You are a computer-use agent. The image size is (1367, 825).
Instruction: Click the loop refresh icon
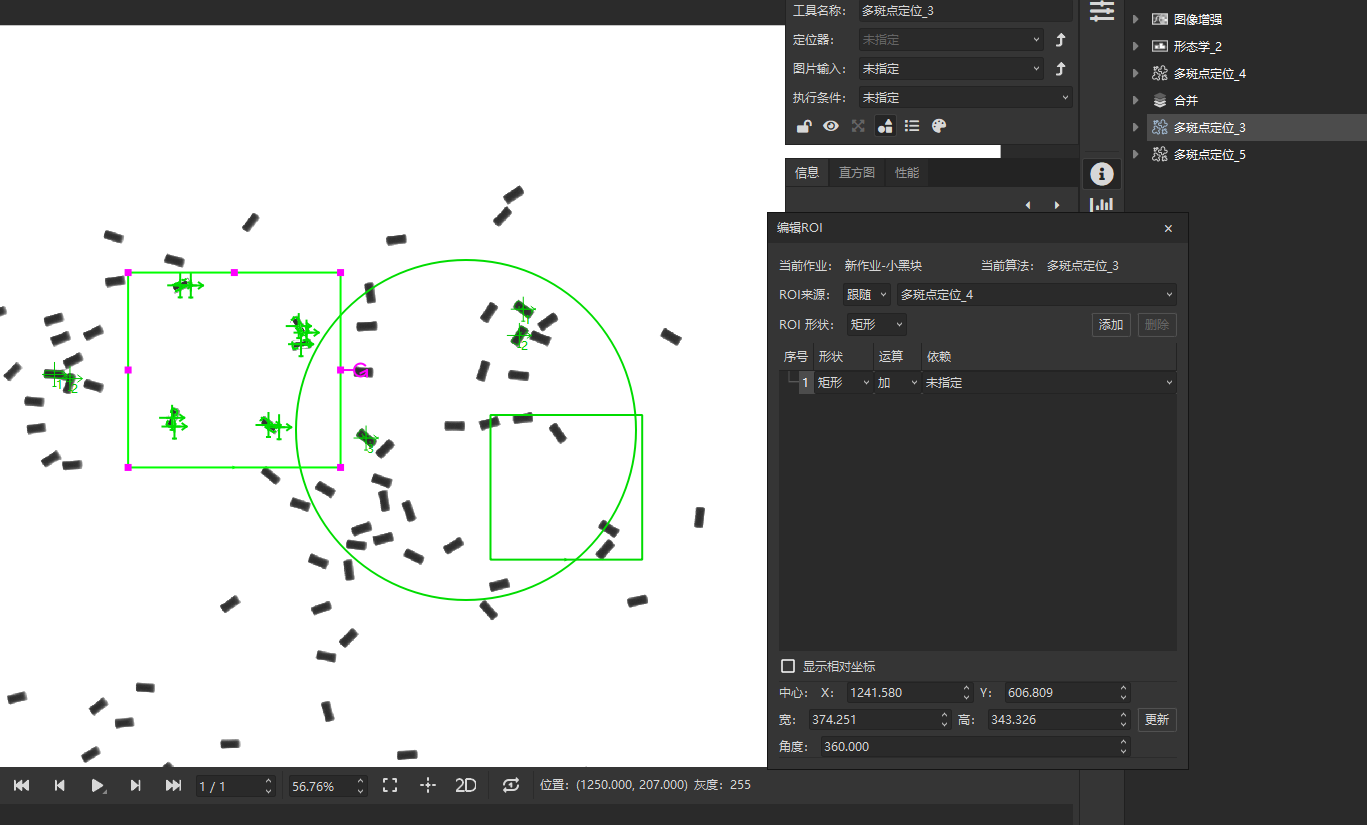coord(511,786)
